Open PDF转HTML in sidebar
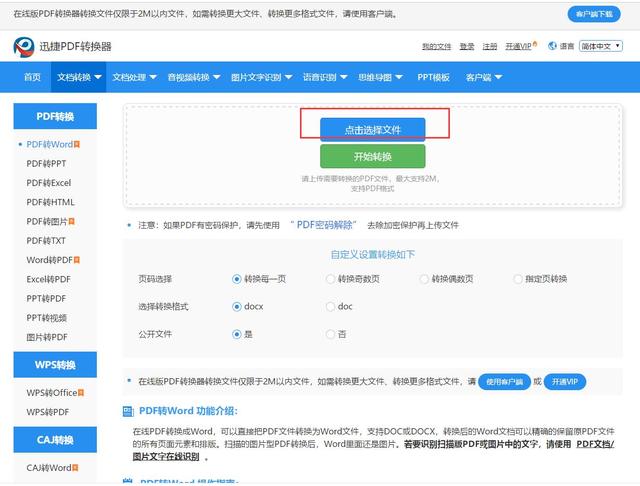640x486 pixels. pos(50,202)
